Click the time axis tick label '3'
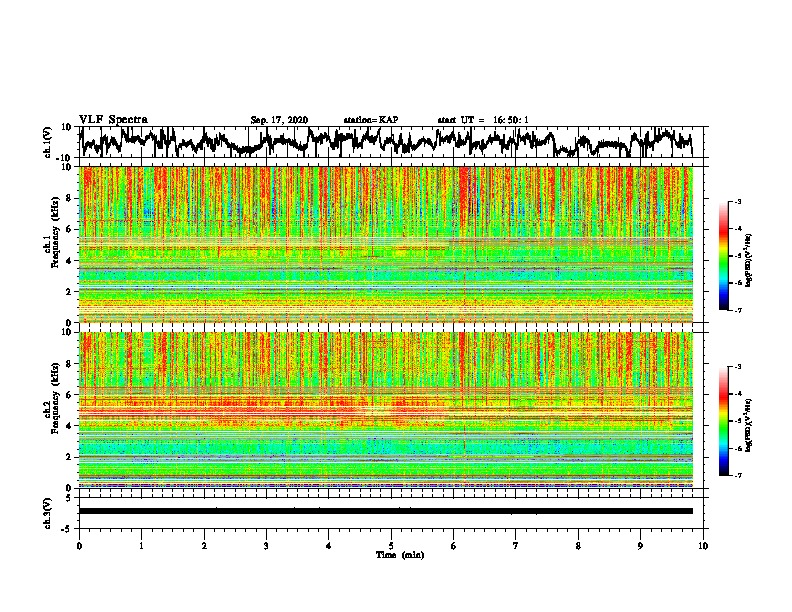792x612 pixels. [x=266, y=546]
